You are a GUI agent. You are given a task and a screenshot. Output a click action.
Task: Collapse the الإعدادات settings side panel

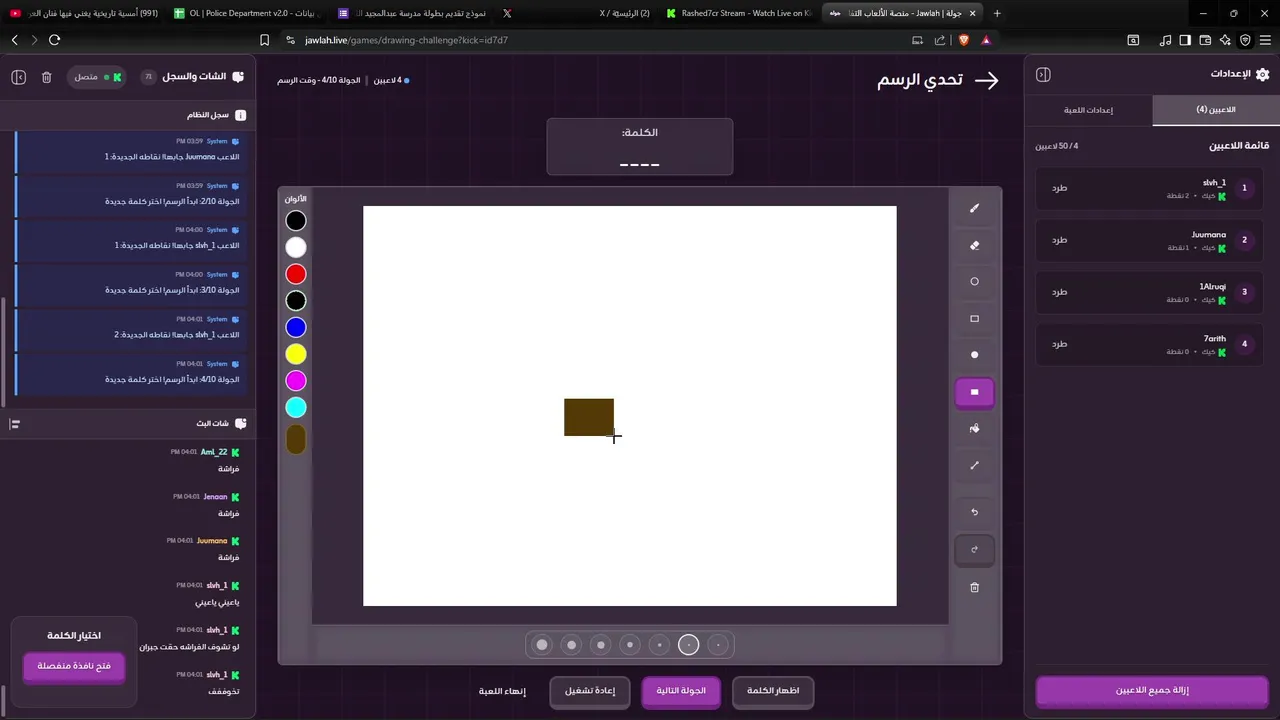pyautogui.click(x=1043, y=75)
